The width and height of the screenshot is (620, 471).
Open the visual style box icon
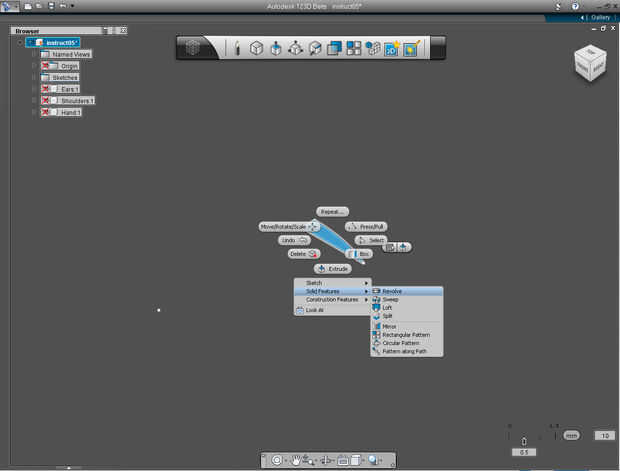[355, 460]
